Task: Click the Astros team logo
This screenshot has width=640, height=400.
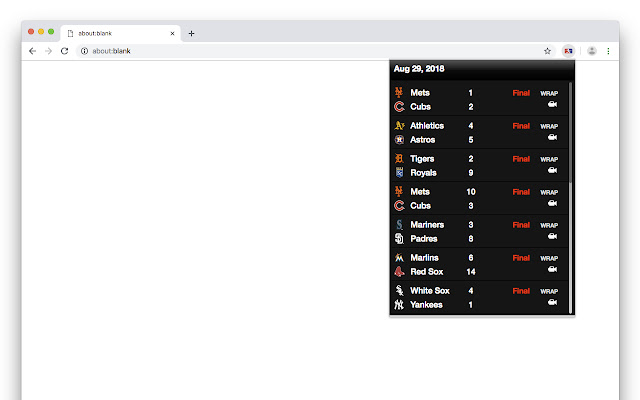Action: click(399, 140)
